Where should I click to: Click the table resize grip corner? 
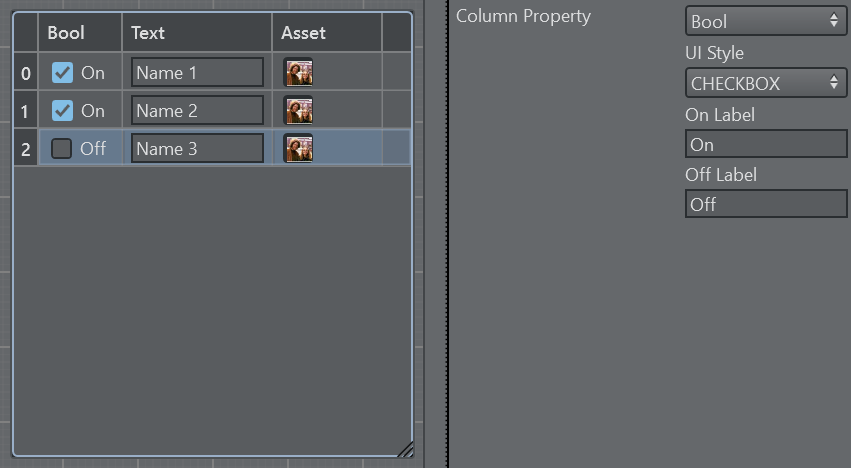tap(405, 449)
